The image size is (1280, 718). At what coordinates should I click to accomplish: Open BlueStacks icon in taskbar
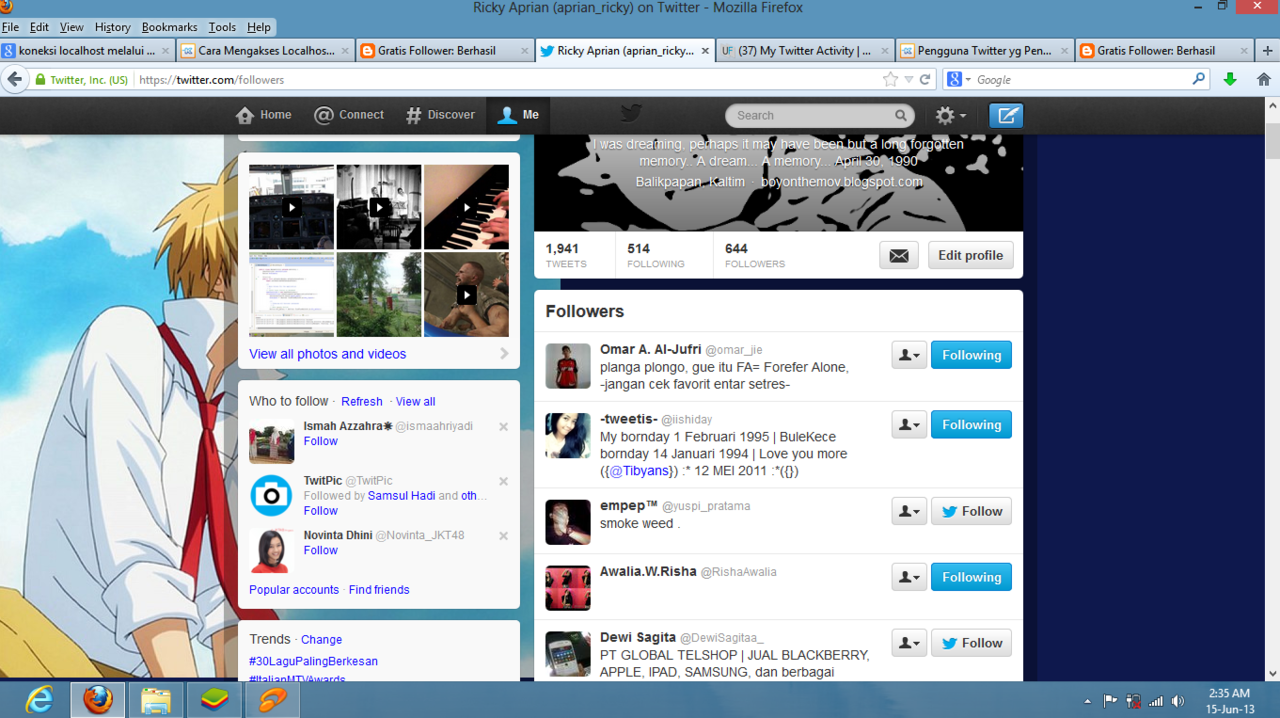[214, 699]
